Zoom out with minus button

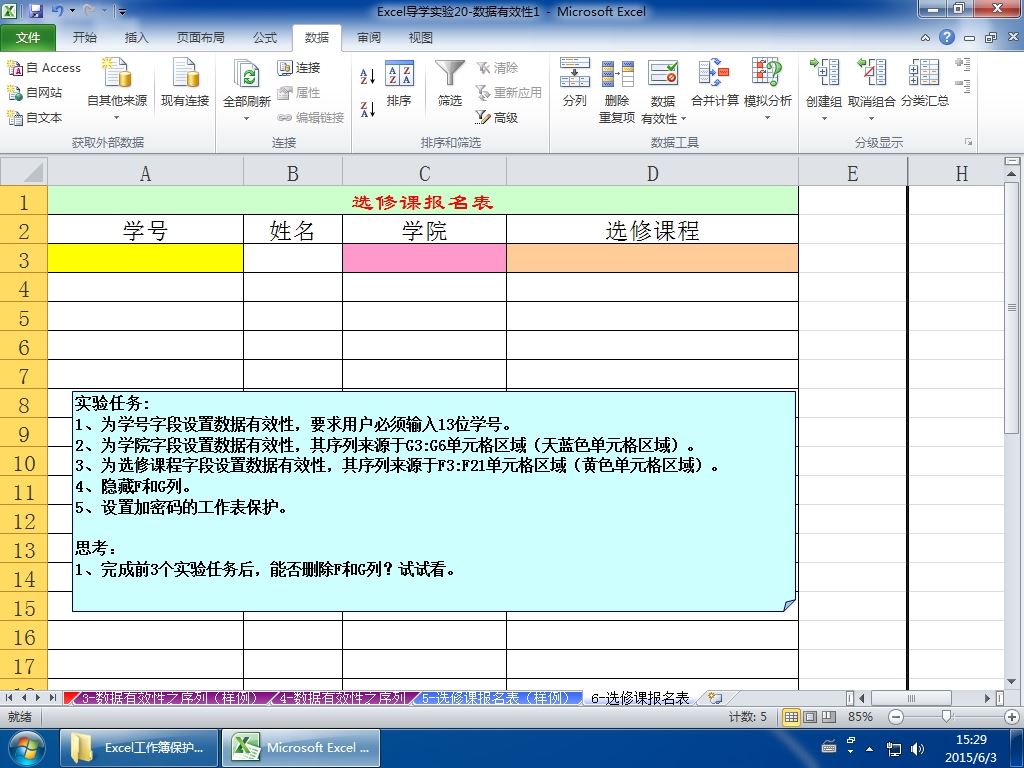[x=896, y=717]
